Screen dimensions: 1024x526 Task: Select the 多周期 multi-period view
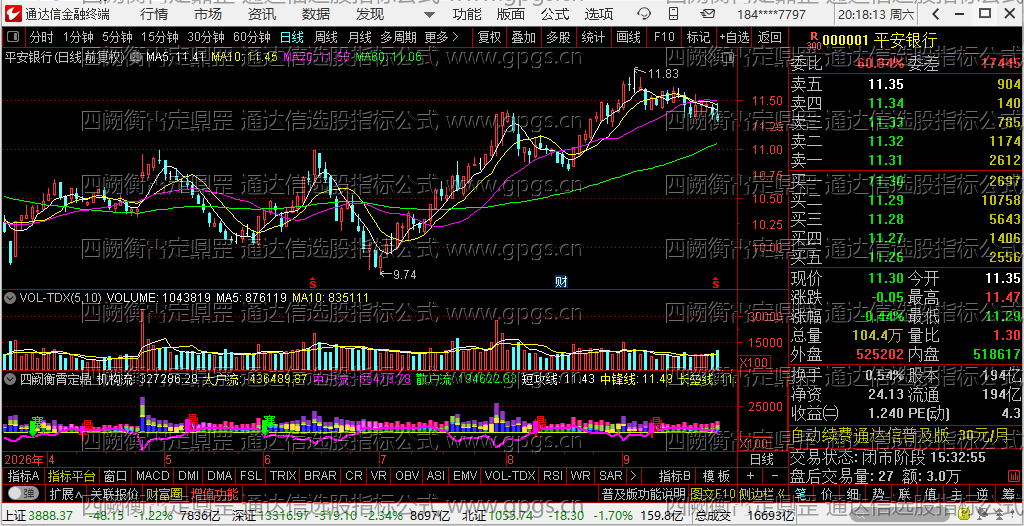(398, 37)
